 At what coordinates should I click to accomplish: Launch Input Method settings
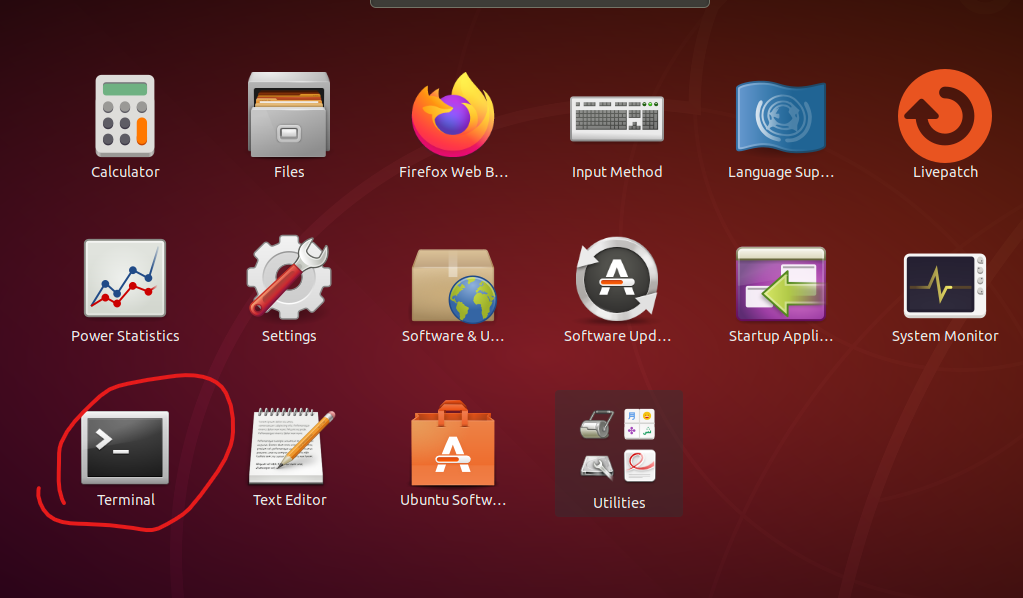[x=617, y=119]
